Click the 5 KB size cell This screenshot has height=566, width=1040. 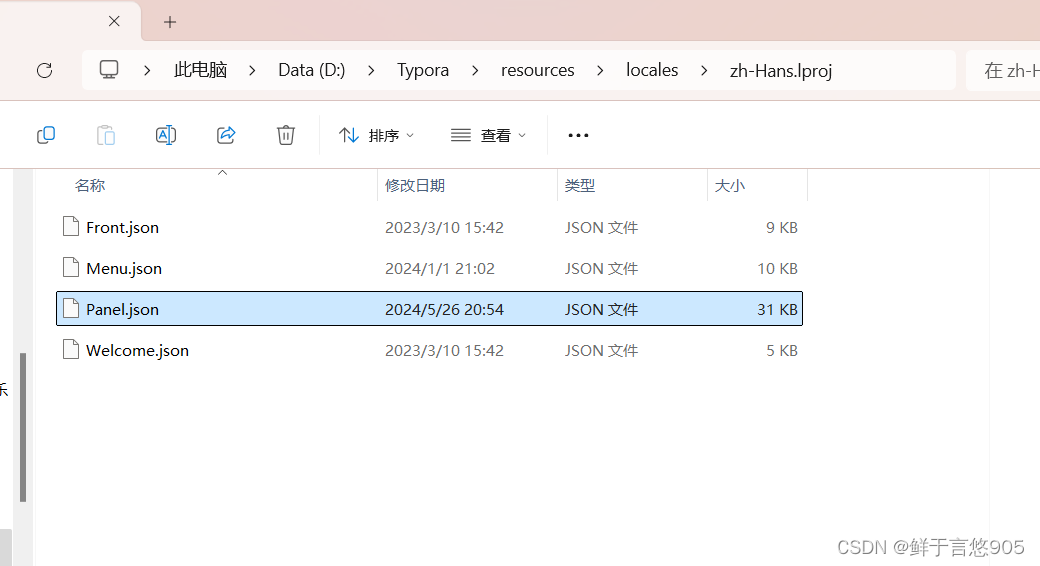click(x=781, y=350)
